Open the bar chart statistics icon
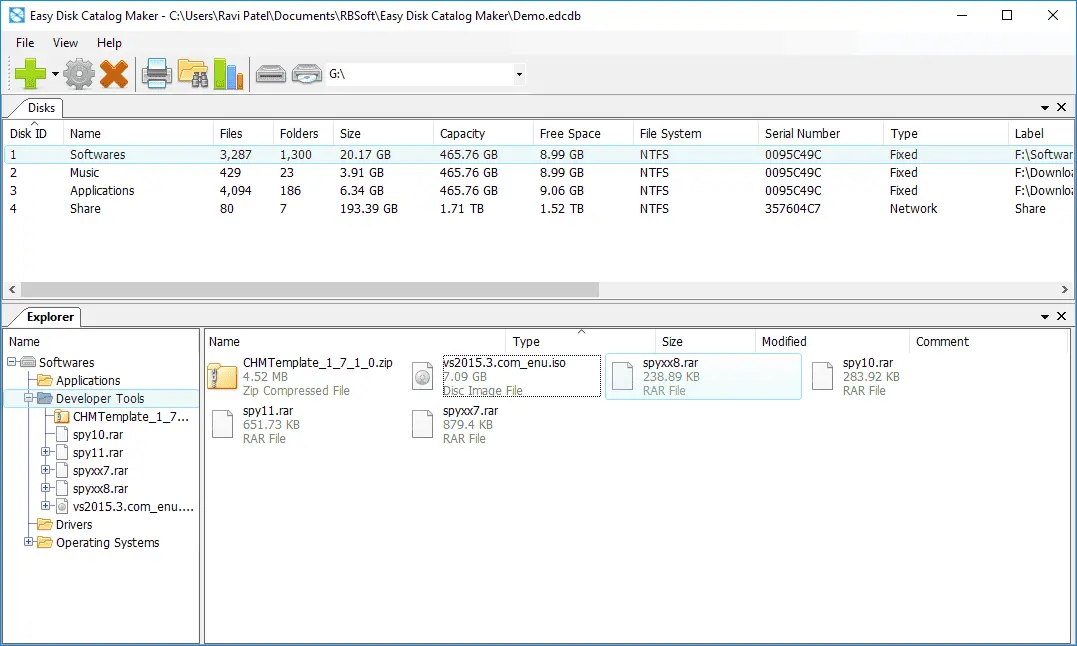This screenshot has height=646, width=1077. (x=228, y=73)
